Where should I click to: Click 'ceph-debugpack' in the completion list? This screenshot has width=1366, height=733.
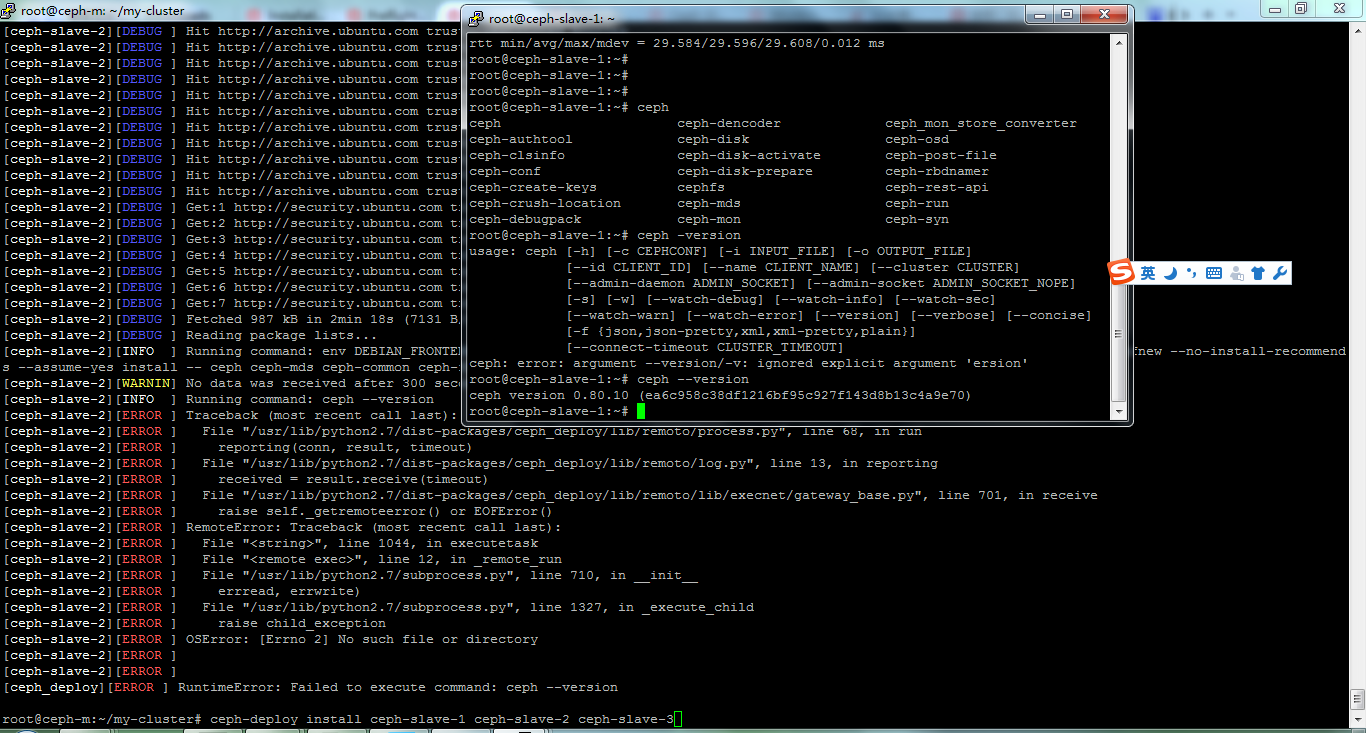point(525,219)
